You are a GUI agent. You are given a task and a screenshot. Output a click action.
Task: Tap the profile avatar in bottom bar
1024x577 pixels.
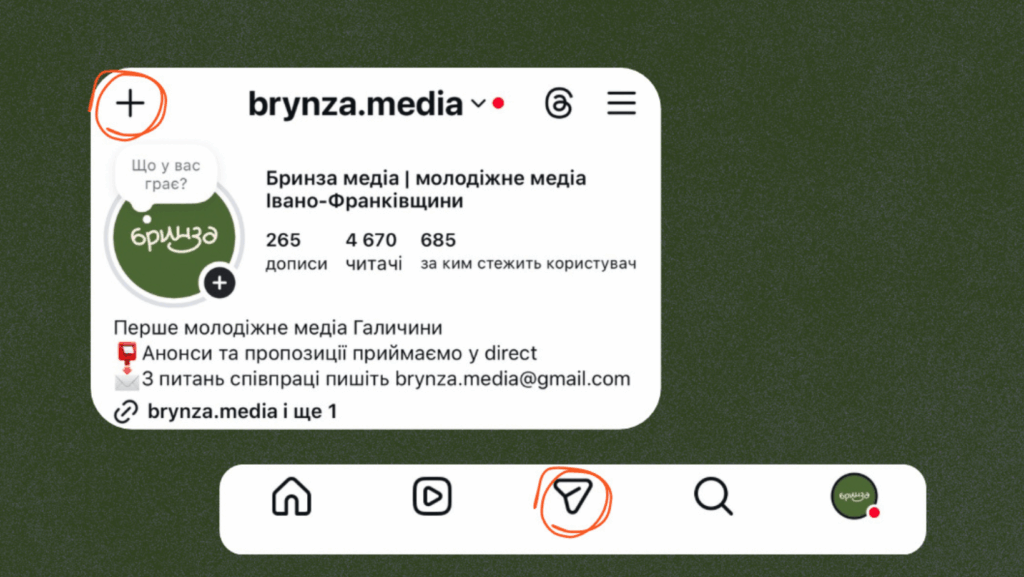click(x=854, y=496)
